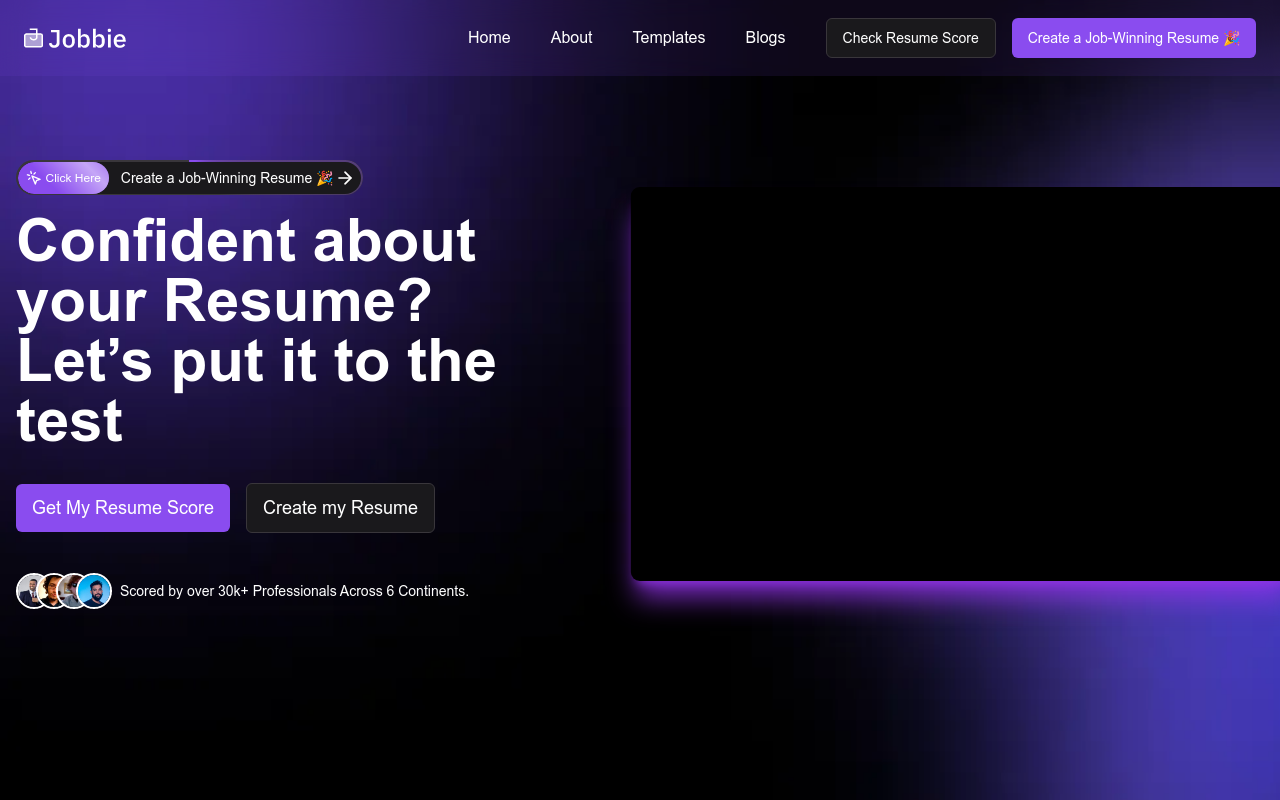Click the purple Click Here badge
The height and width of the screenshot is (800, 1280).
pos(64,178)
